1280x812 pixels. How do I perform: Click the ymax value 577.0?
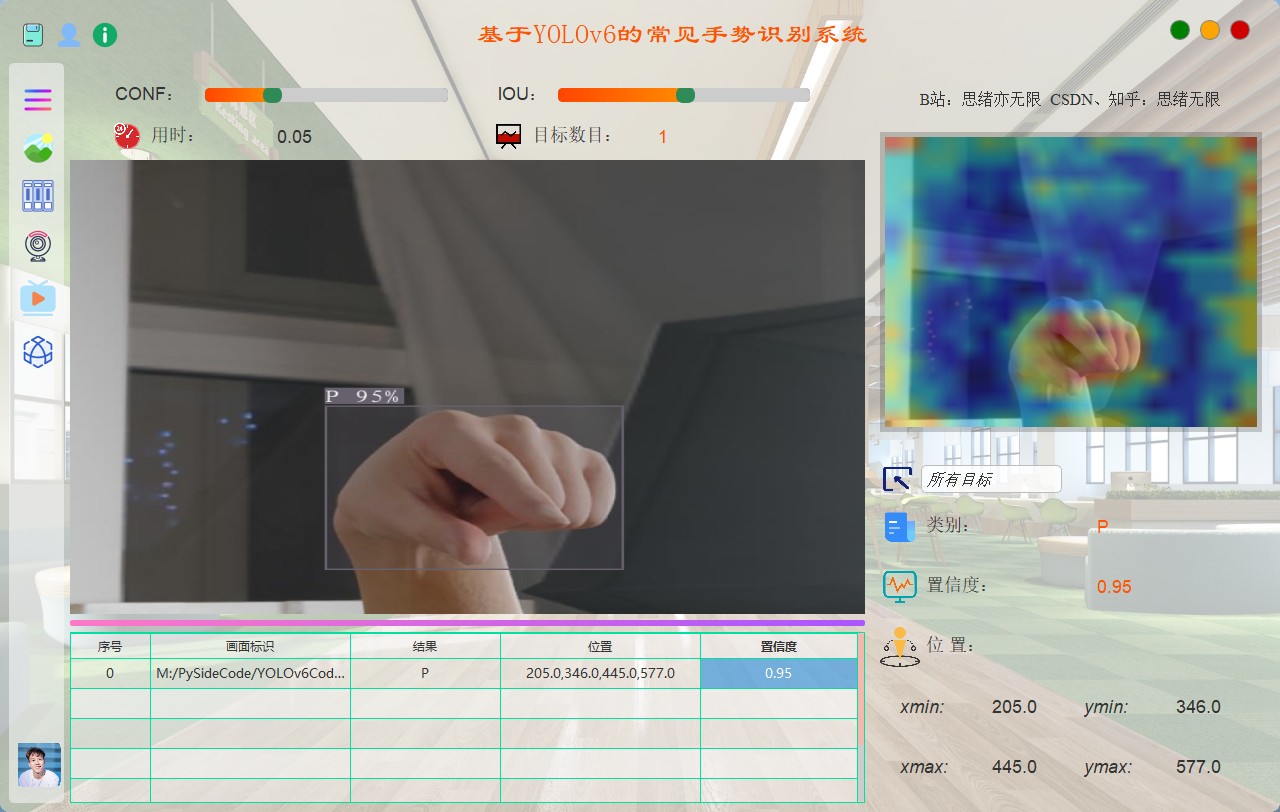[1198, 767]
